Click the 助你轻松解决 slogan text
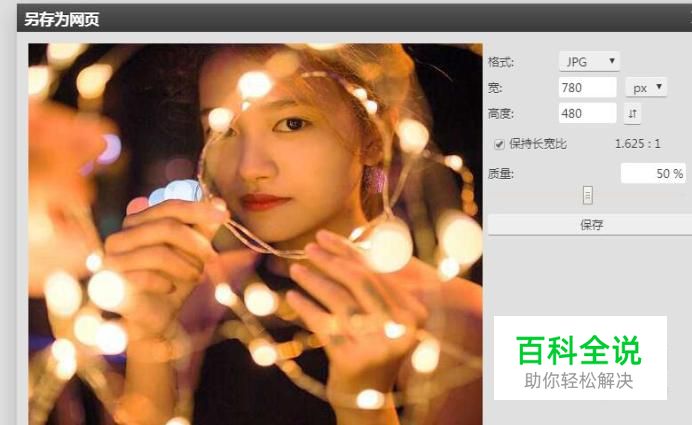 [x=579, y=381]
